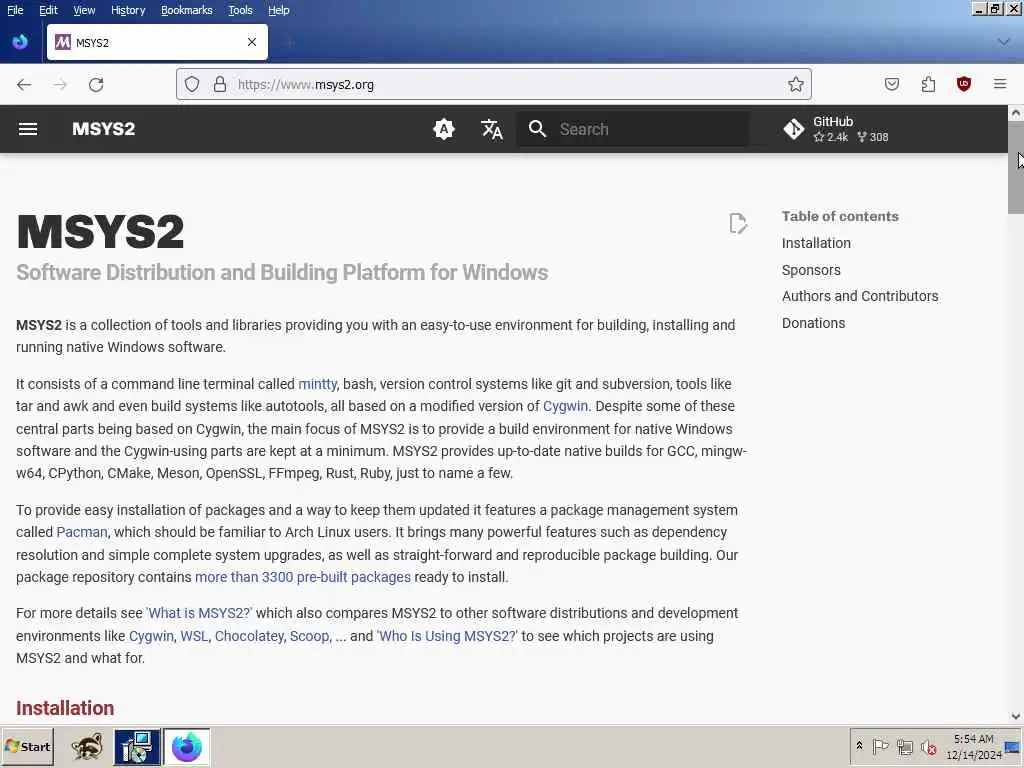
Task: Go back with the browser back arrow
Action: pyautogui.click(x=24, y=84)
